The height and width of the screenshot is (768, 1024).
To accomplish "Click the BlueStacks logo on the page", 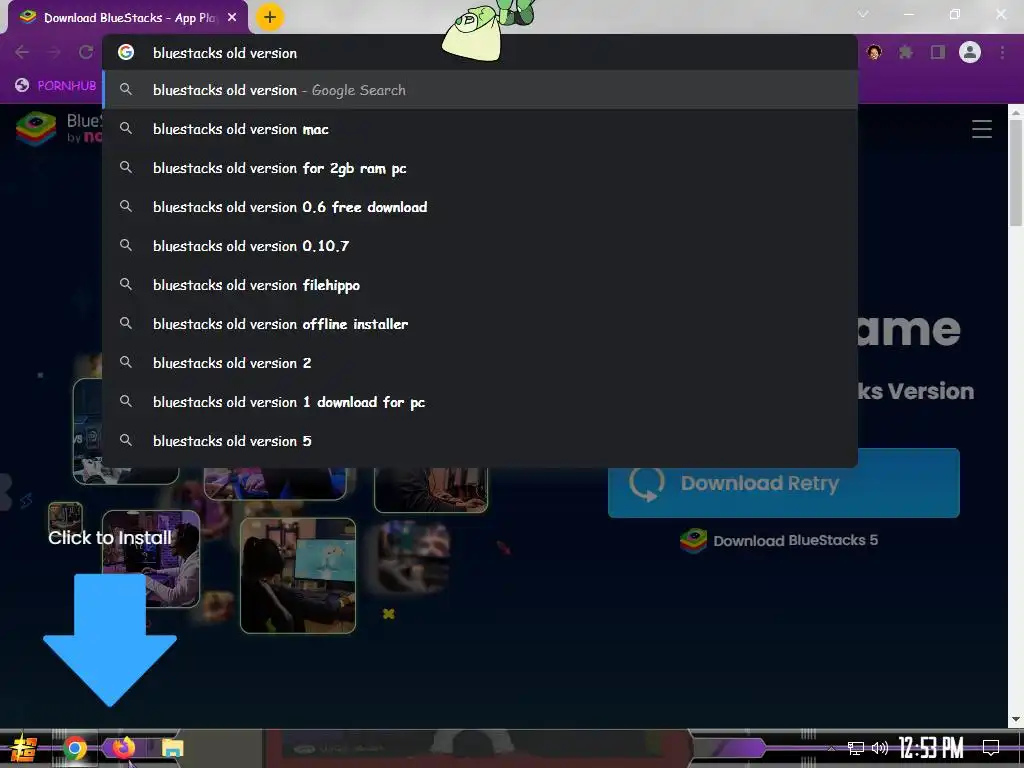I will [x=36, y=129].
